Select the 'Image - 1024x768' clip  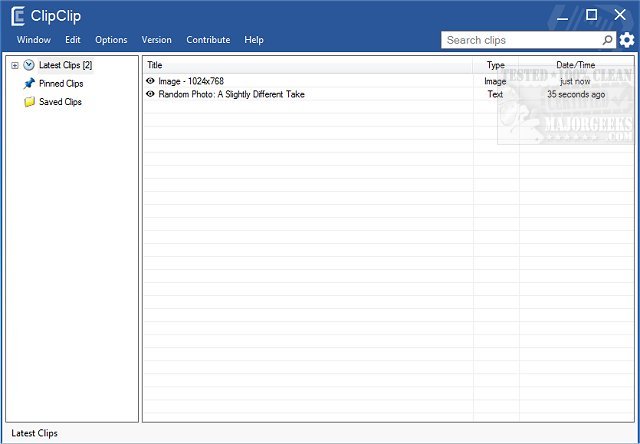click(191, 81)
